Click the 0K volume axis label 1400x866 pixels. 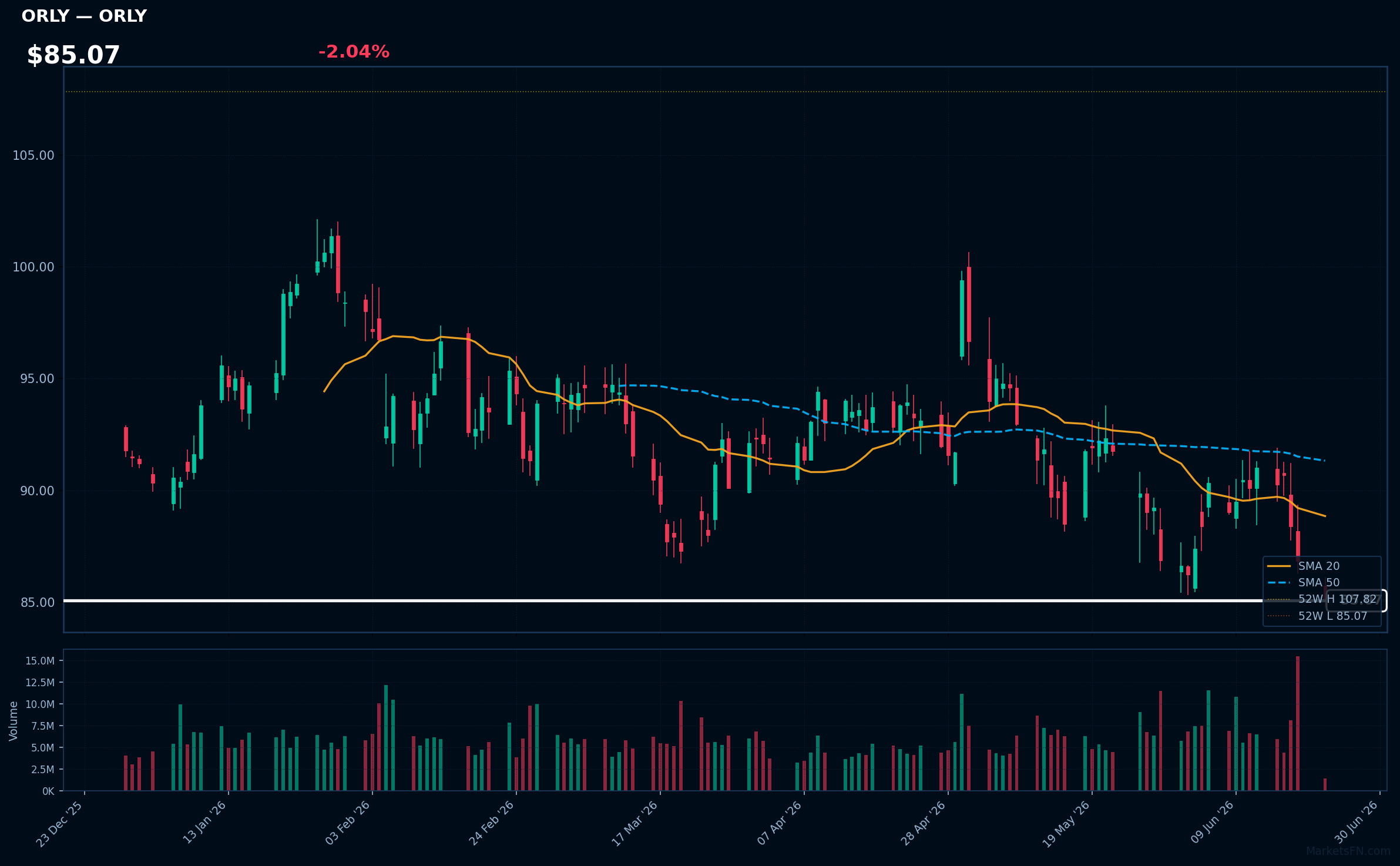click(48, 791)
